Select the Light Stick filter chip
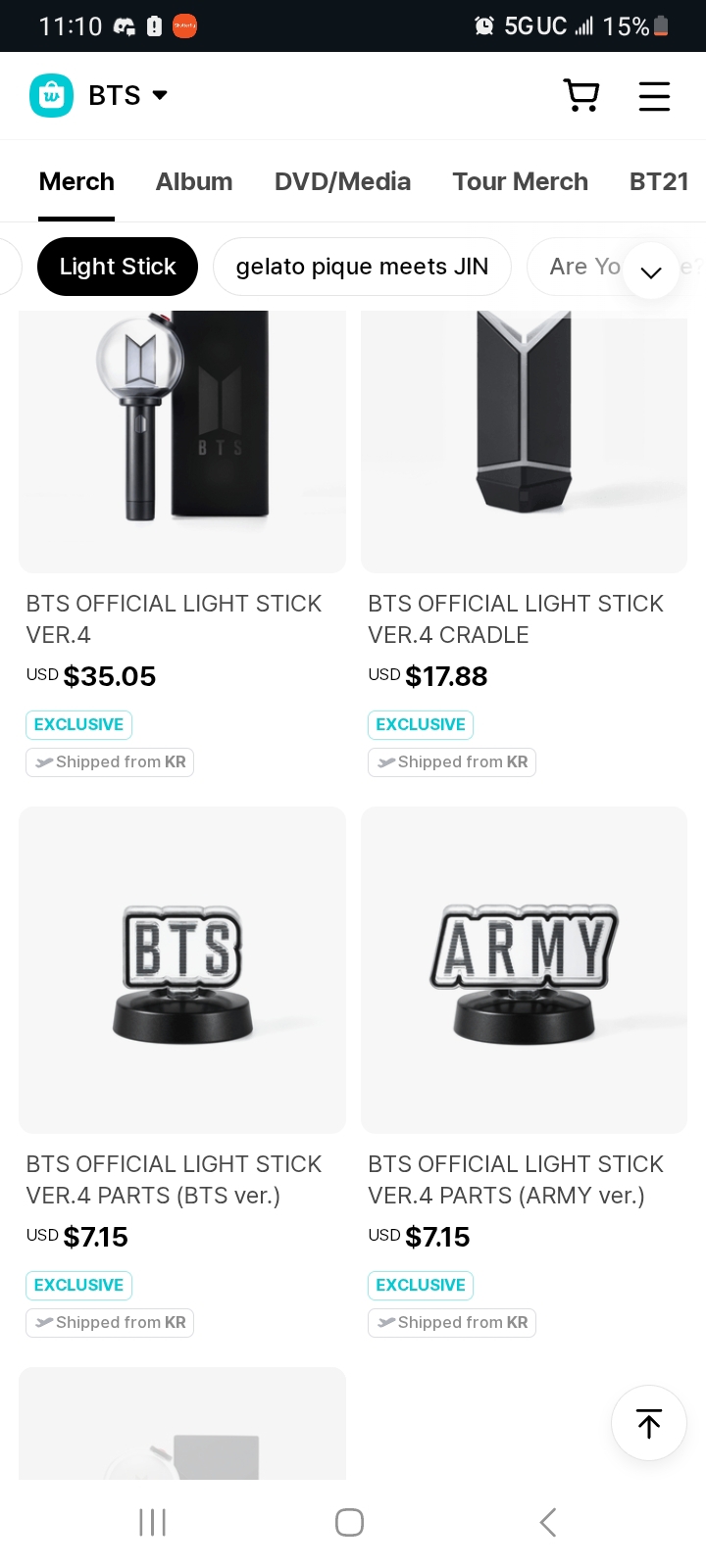706x1568 pixels. pyautogui.click(x=118, y=267)
